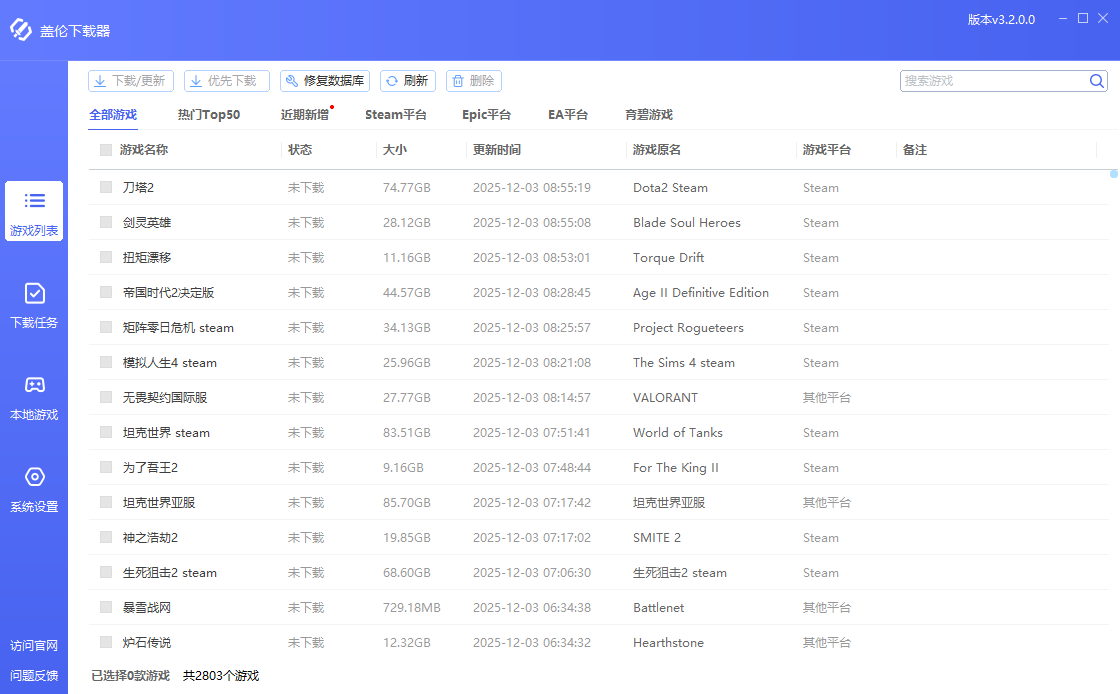Toggle the select-all checkbox in the table header
This screenshot has height=694, width=1120.
105,149
